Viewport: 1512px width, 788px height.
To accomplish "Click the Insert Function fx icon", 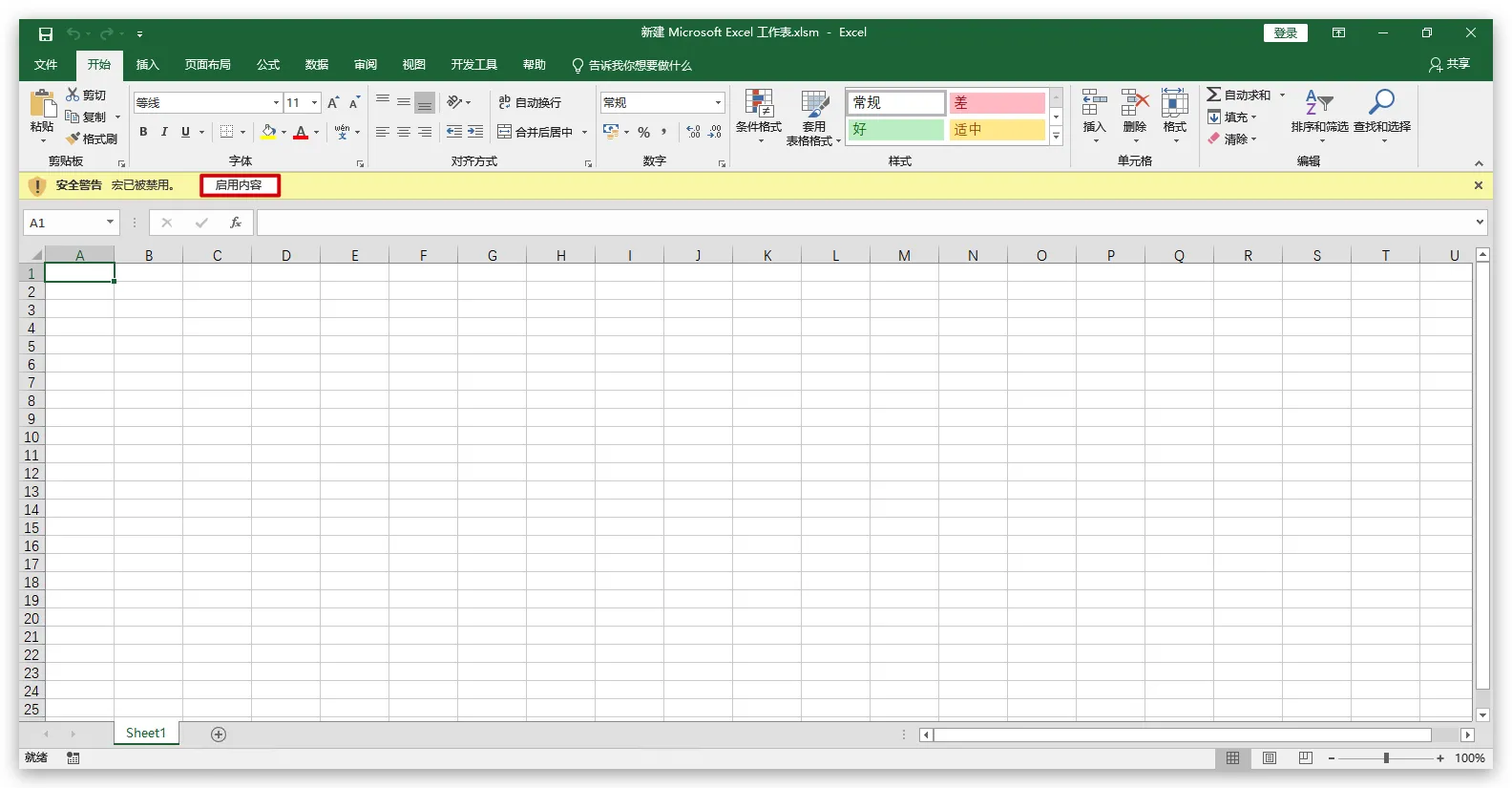I will click(x=236, y=223).
